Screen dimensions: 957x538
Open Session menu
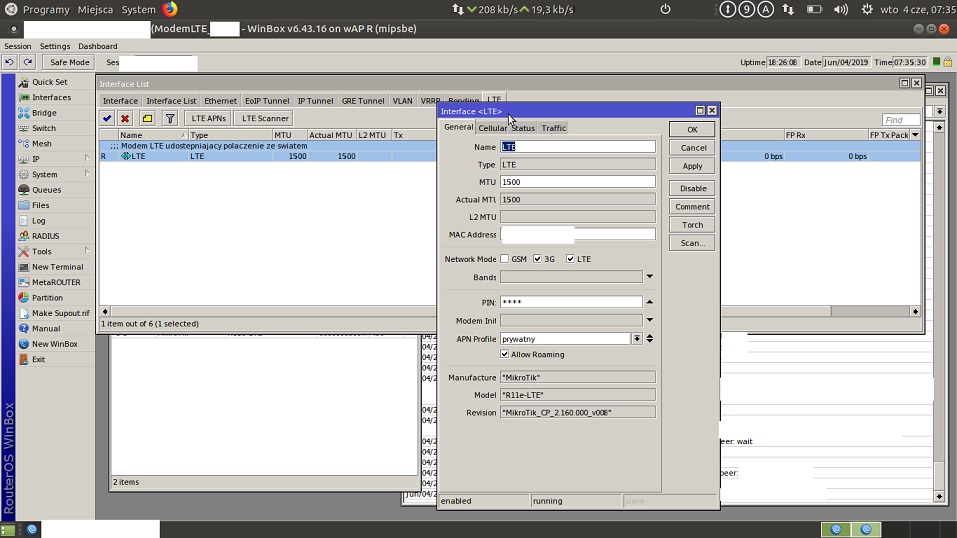(18, 46)
